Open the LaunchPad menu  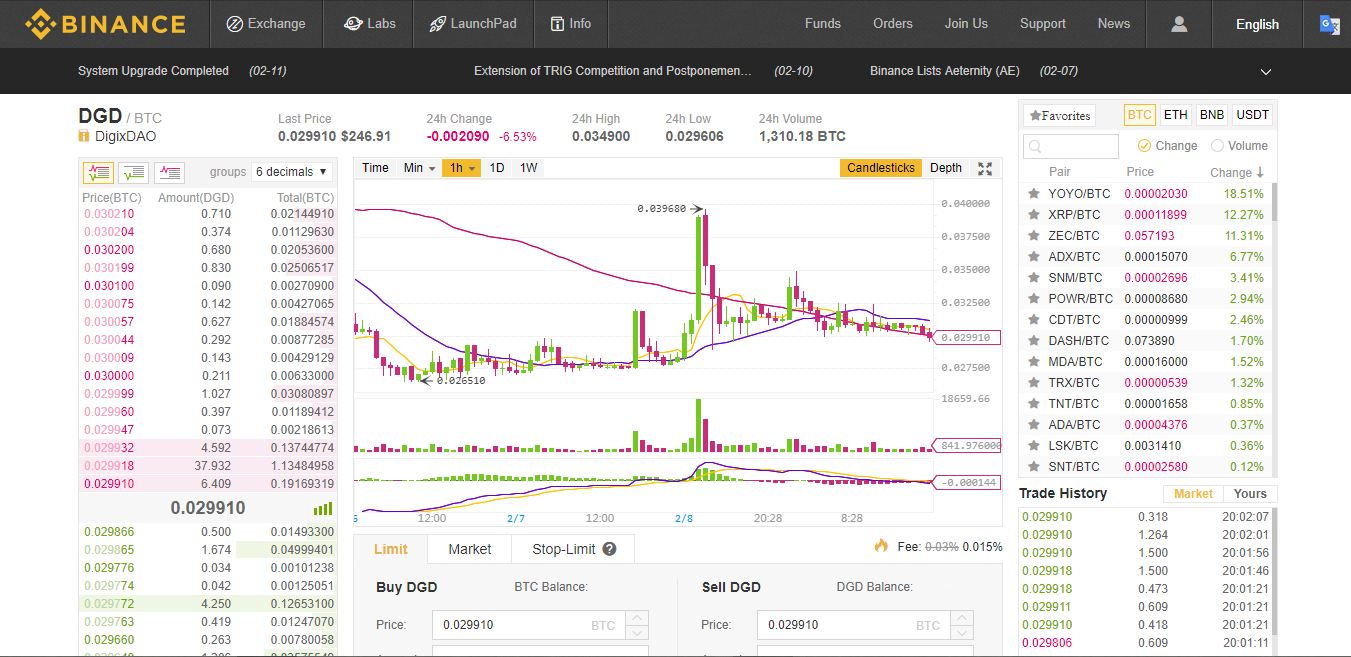tap(473, 24)
